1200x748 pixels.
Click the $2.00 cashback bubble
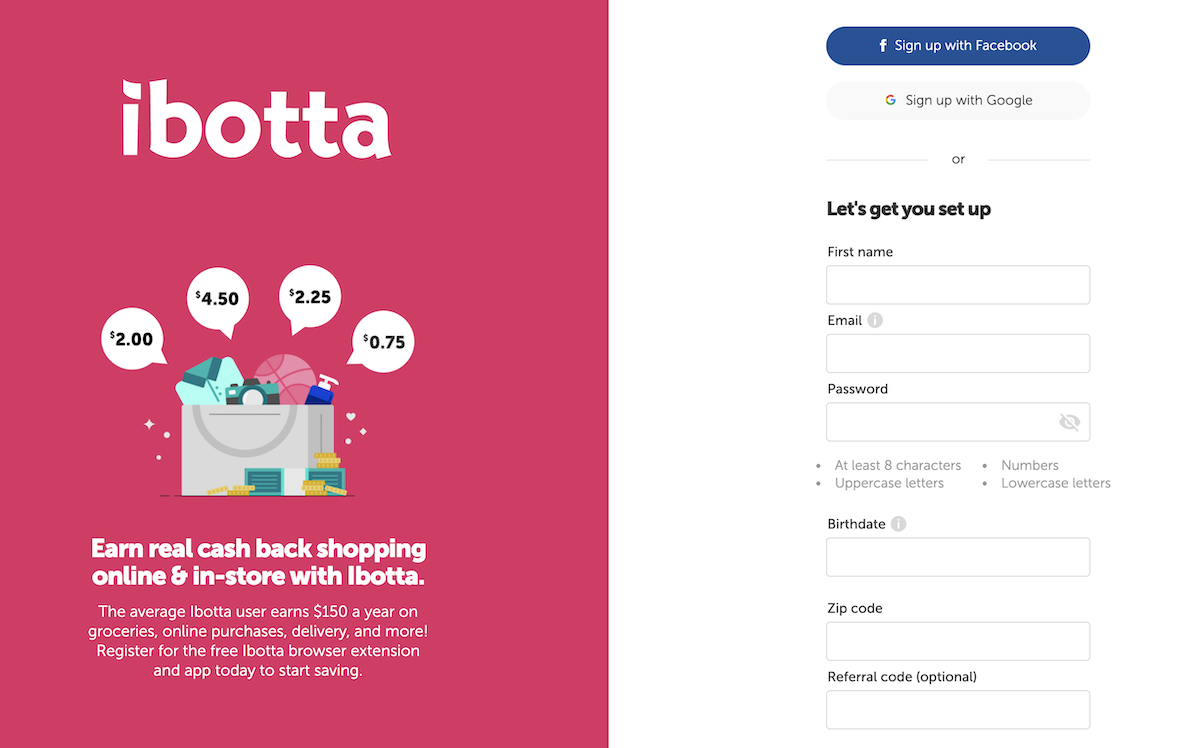pyautogui.click(x=133, y=338)
